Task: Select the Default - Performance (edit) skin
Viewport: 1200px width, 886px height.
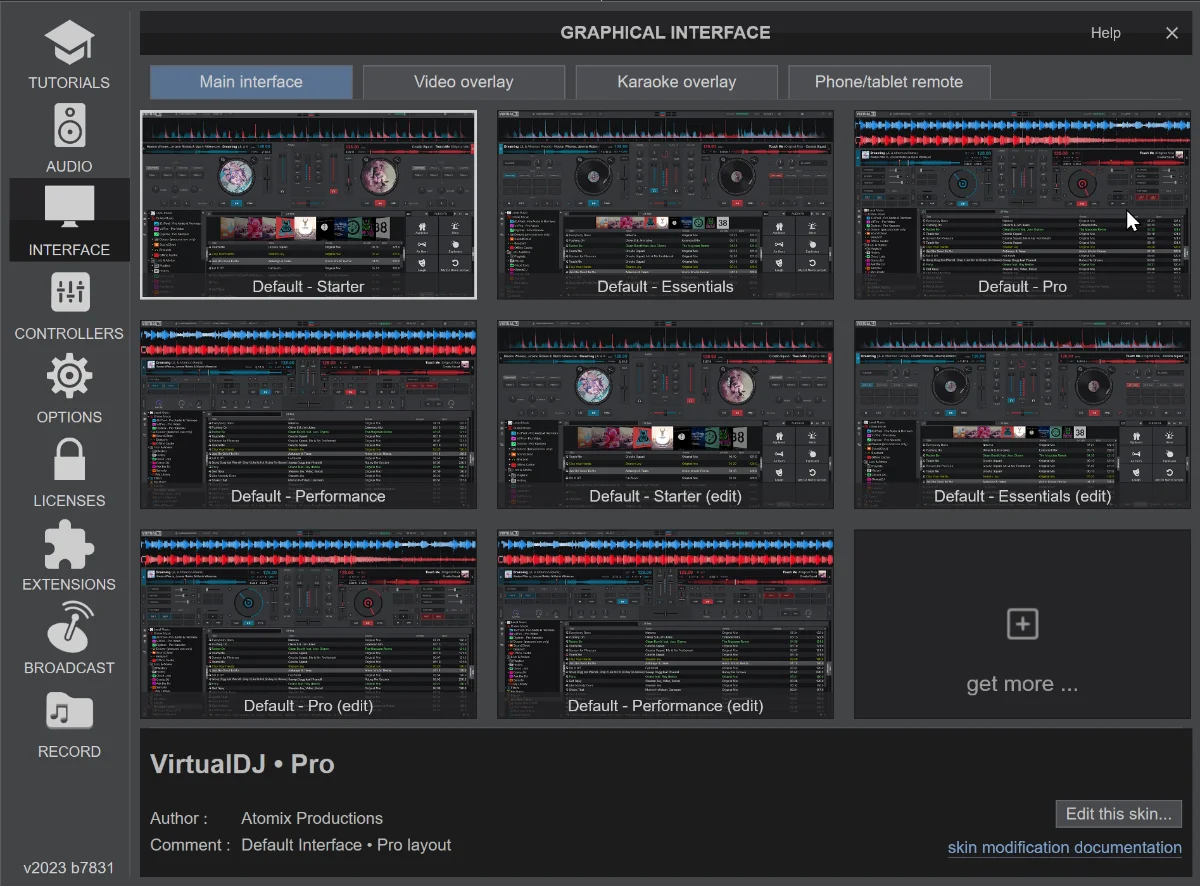Action: (x=665, y=624)
